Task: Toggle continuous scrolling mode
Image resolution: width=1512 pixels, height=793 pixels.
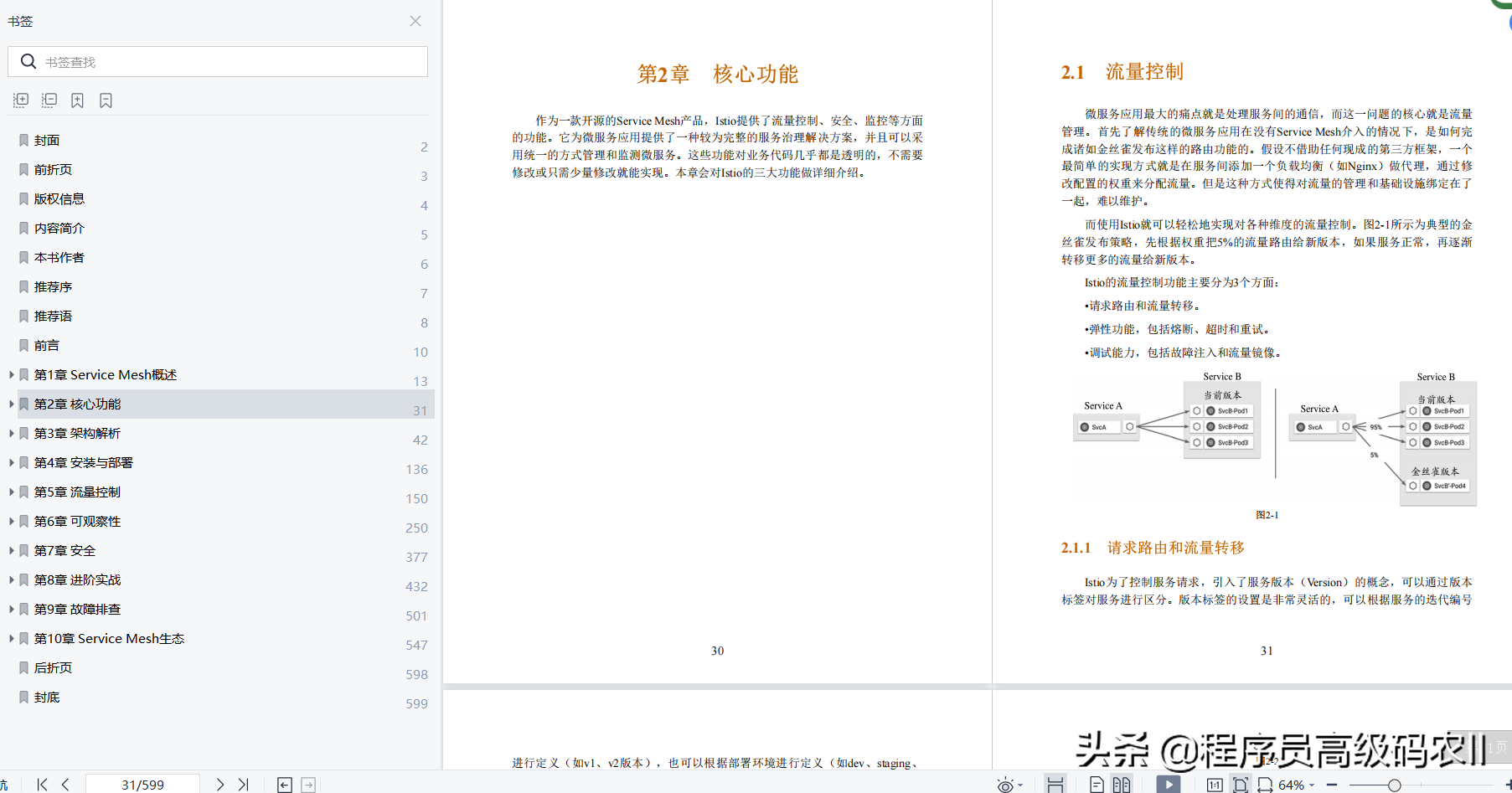Action: [1055, 785]
